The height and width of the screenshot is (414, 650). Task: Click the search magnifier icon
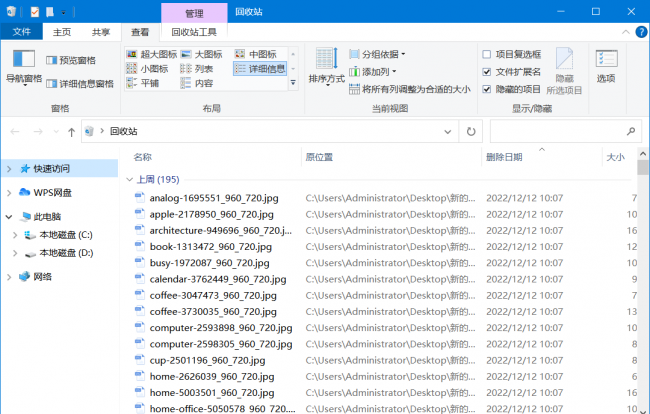tap(631, 131)
